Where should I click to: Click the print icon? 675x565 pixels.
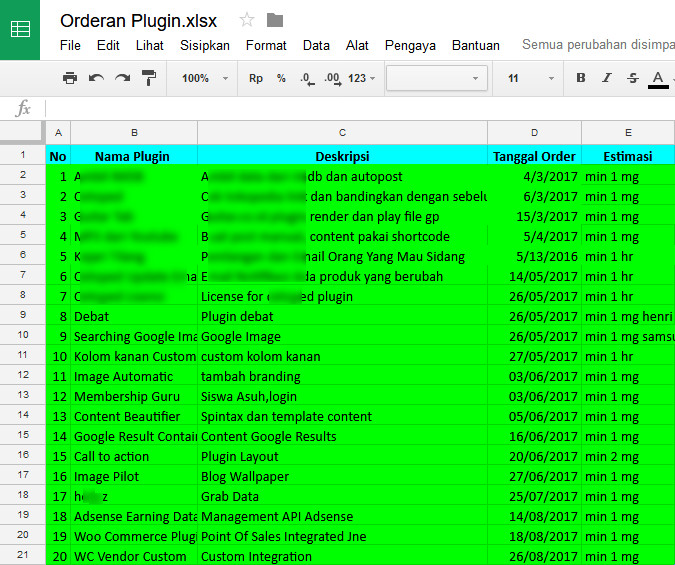coord(70,78)
